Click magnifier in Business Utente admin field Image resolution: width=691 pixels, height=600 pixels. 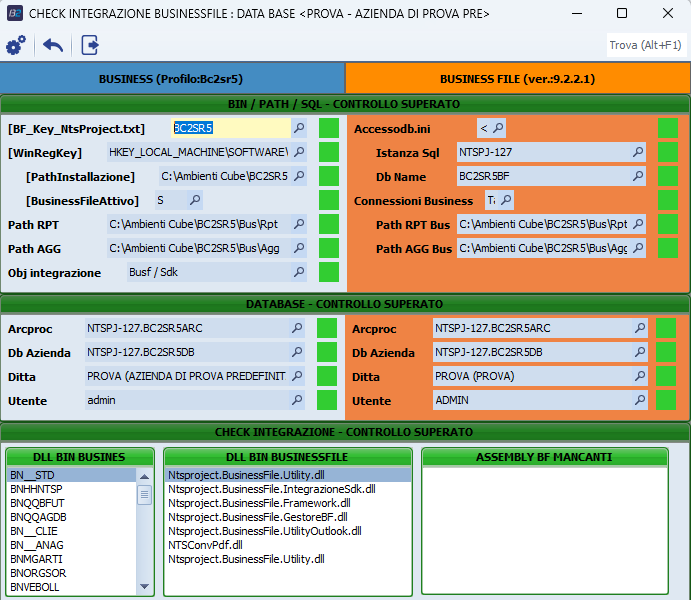pos(297,400)
